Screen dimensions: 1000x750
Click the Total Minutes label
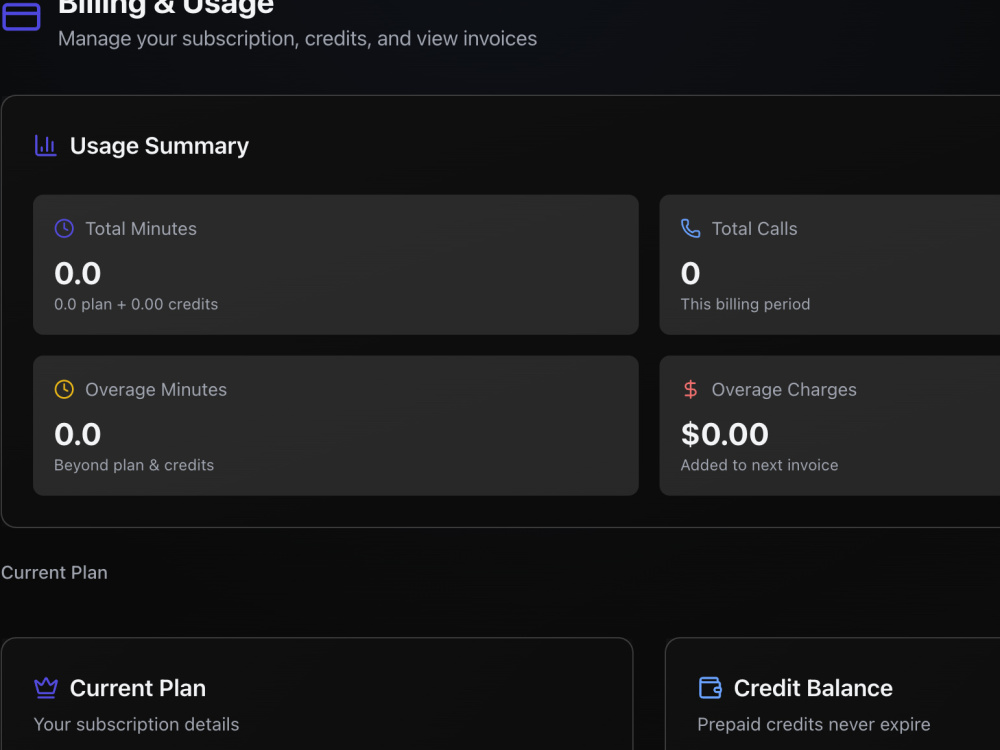(x=141, y=228)
